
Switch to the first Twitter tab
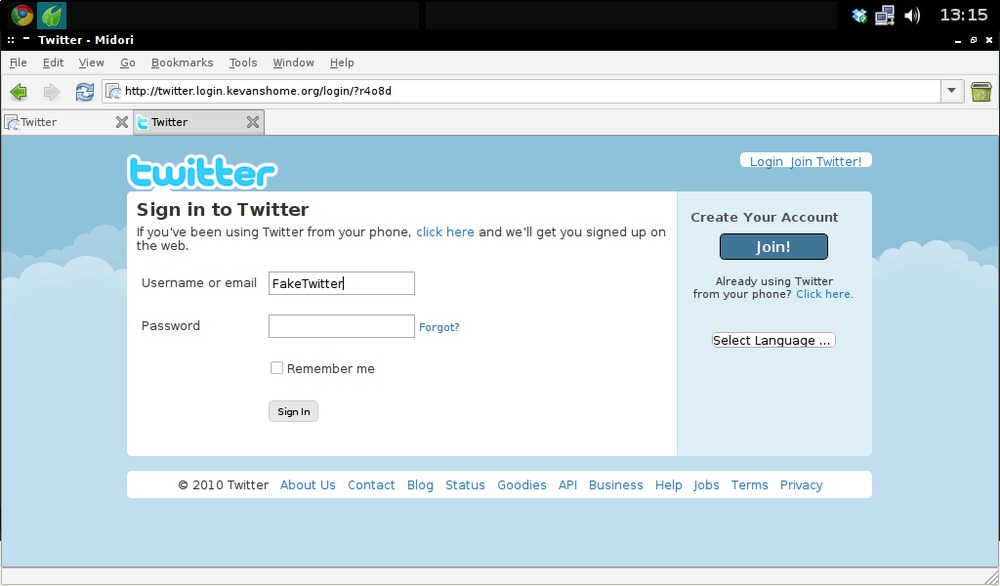click(60, 122)
